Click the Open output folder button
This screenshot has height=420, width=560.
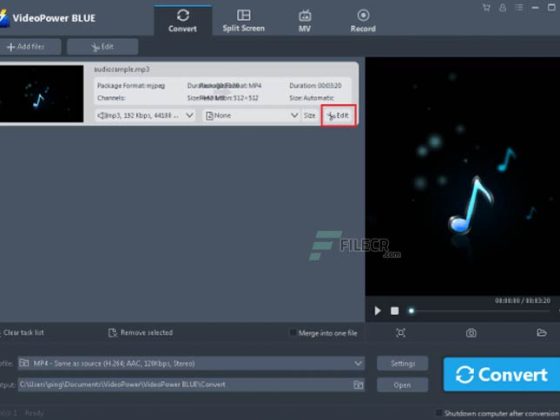402,385
